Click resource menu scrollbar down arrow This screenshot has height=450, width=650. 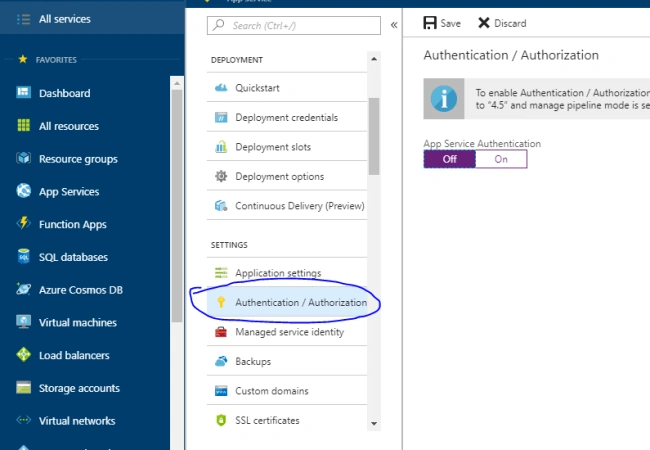374,423
